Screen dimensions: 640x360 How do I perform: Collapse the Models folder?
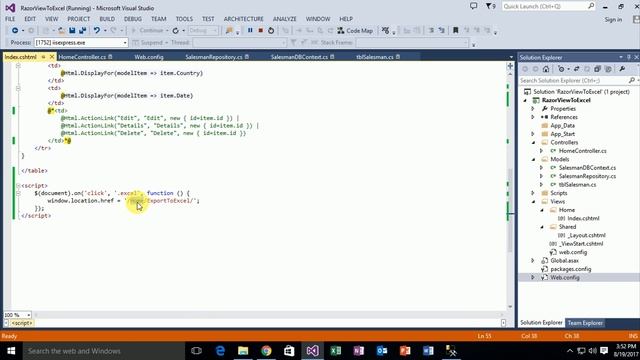pyautogui.click(x=533, y=159)
